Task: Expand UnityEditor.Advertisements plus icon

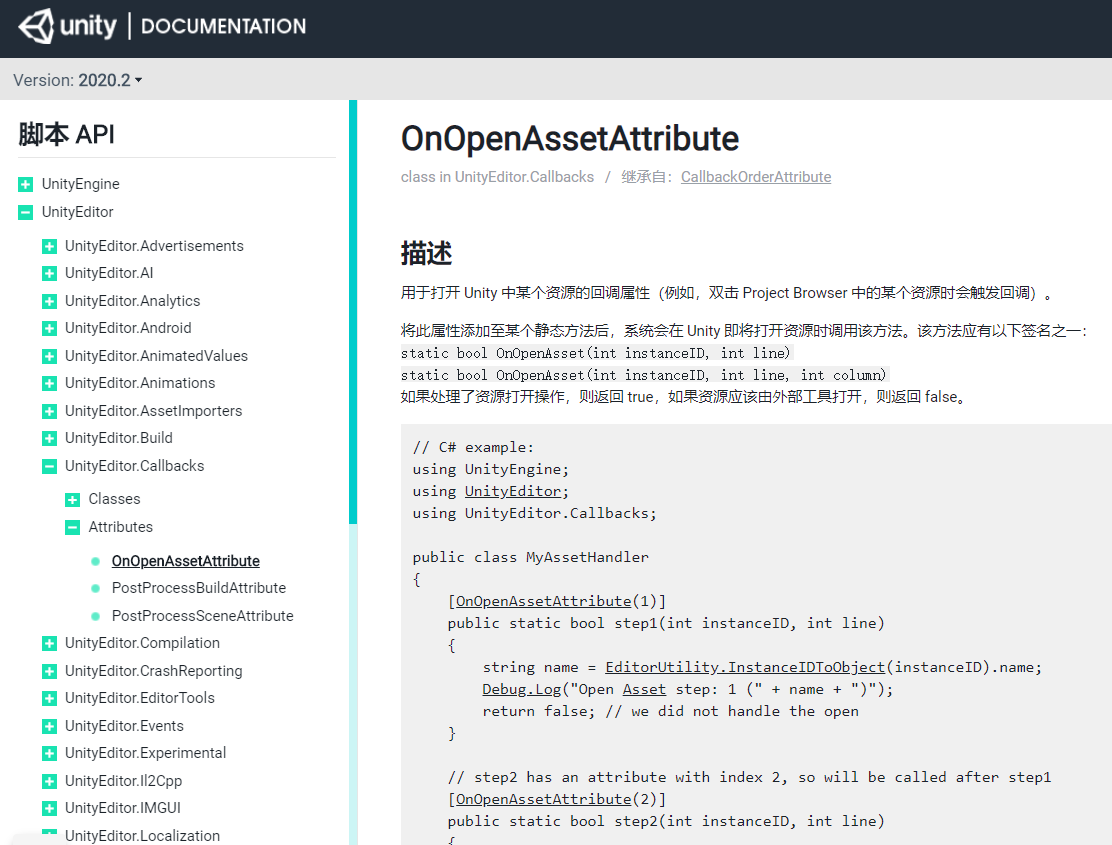Action: pyautogui.click(x=49, y=246)
